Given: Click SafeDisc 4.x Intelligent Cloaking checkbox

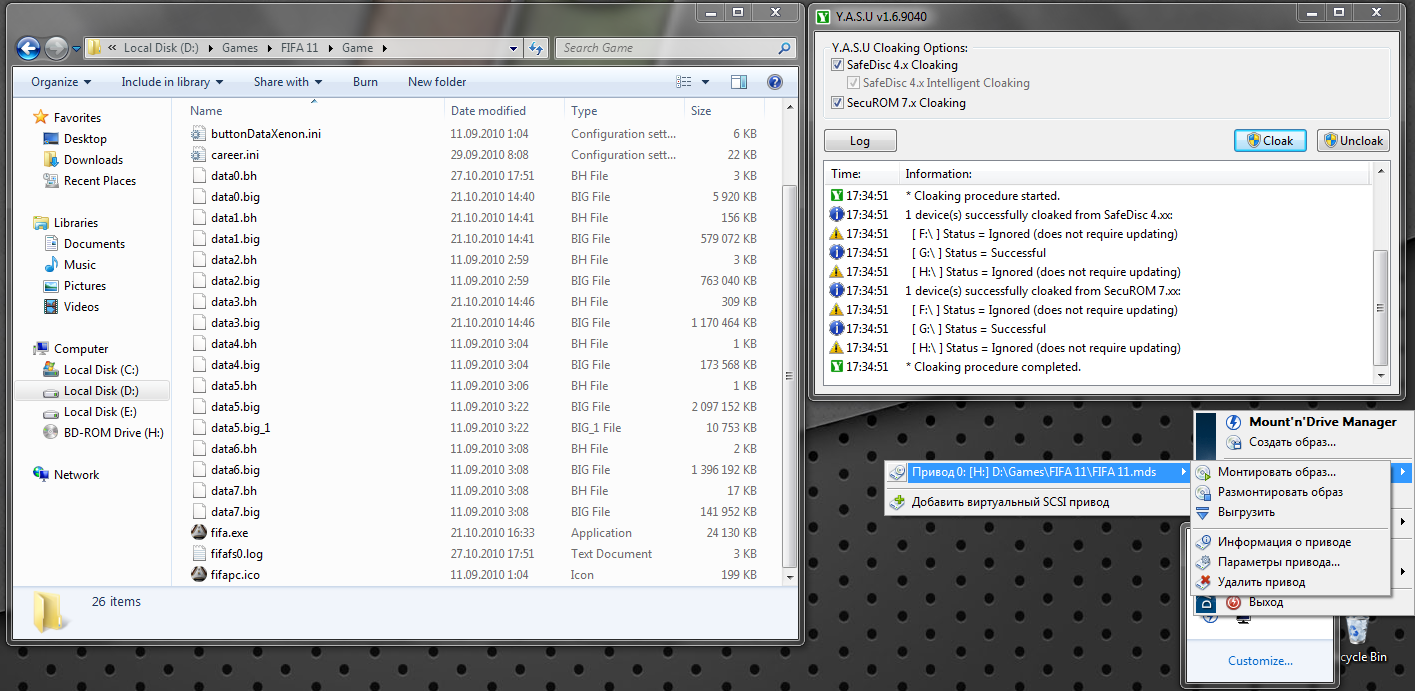Looking at the screenshot, I should coord(853,84).
